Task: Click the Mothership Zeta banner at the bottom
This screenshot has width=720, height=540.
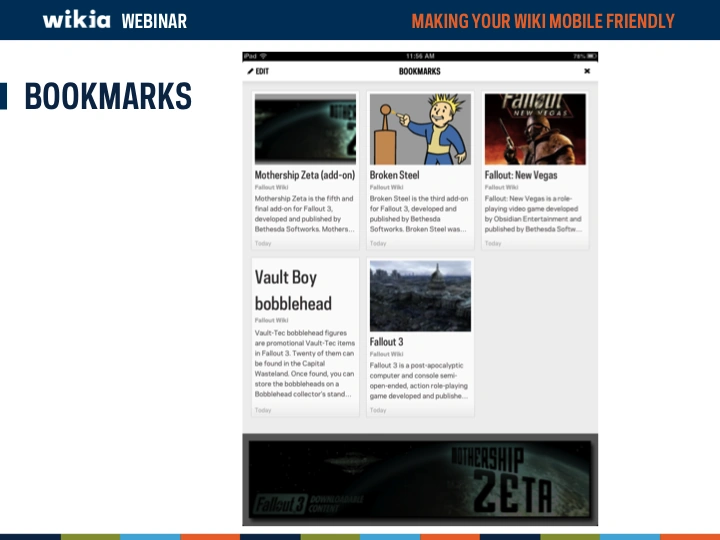Action: pyautogui.click(x=420, y=480)
